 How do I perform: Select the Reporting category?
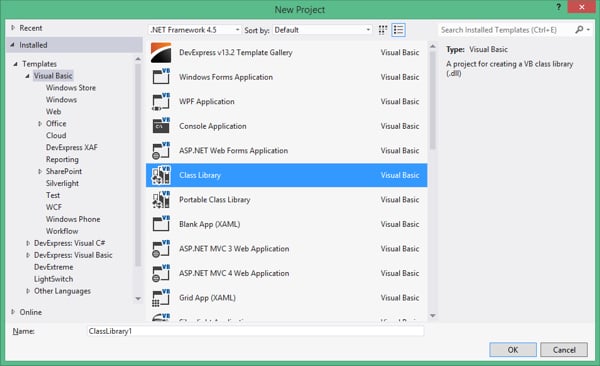62,159
